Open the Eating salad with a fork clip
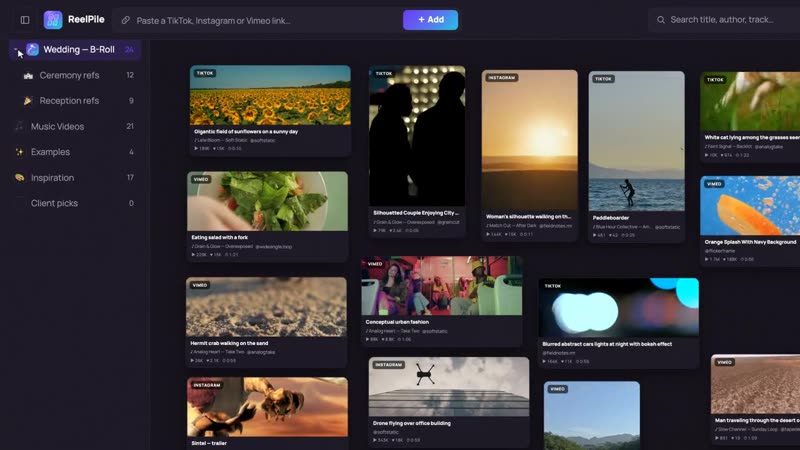The height and width of the screenshot is (450, 800). click(267, 216)
